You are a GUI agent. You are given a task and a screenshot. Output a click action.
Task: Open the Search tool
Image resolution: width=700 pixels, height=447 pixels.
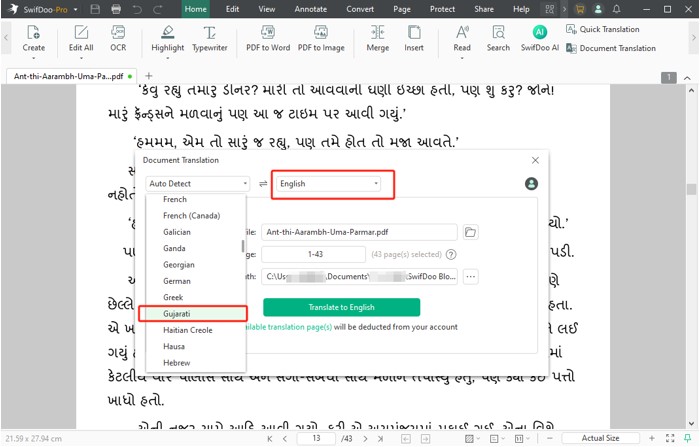[498, 39]
